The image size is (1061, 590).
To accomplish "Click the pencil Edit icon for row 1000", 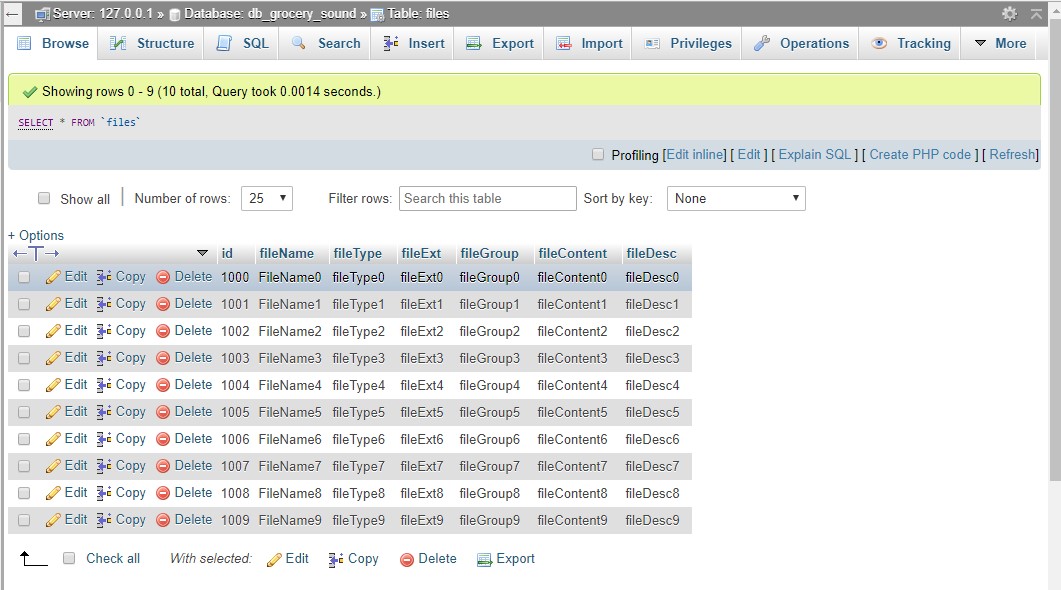I will coord(53,277).
